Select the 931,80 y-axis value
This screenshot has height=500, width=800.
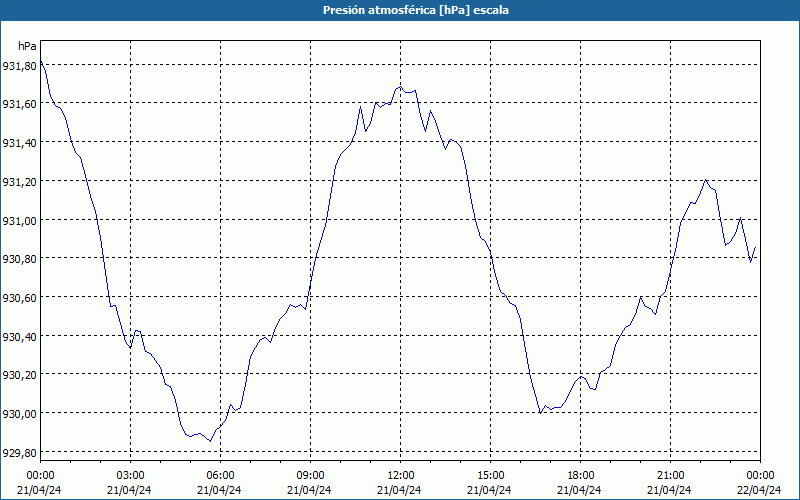tap(19, 65)
